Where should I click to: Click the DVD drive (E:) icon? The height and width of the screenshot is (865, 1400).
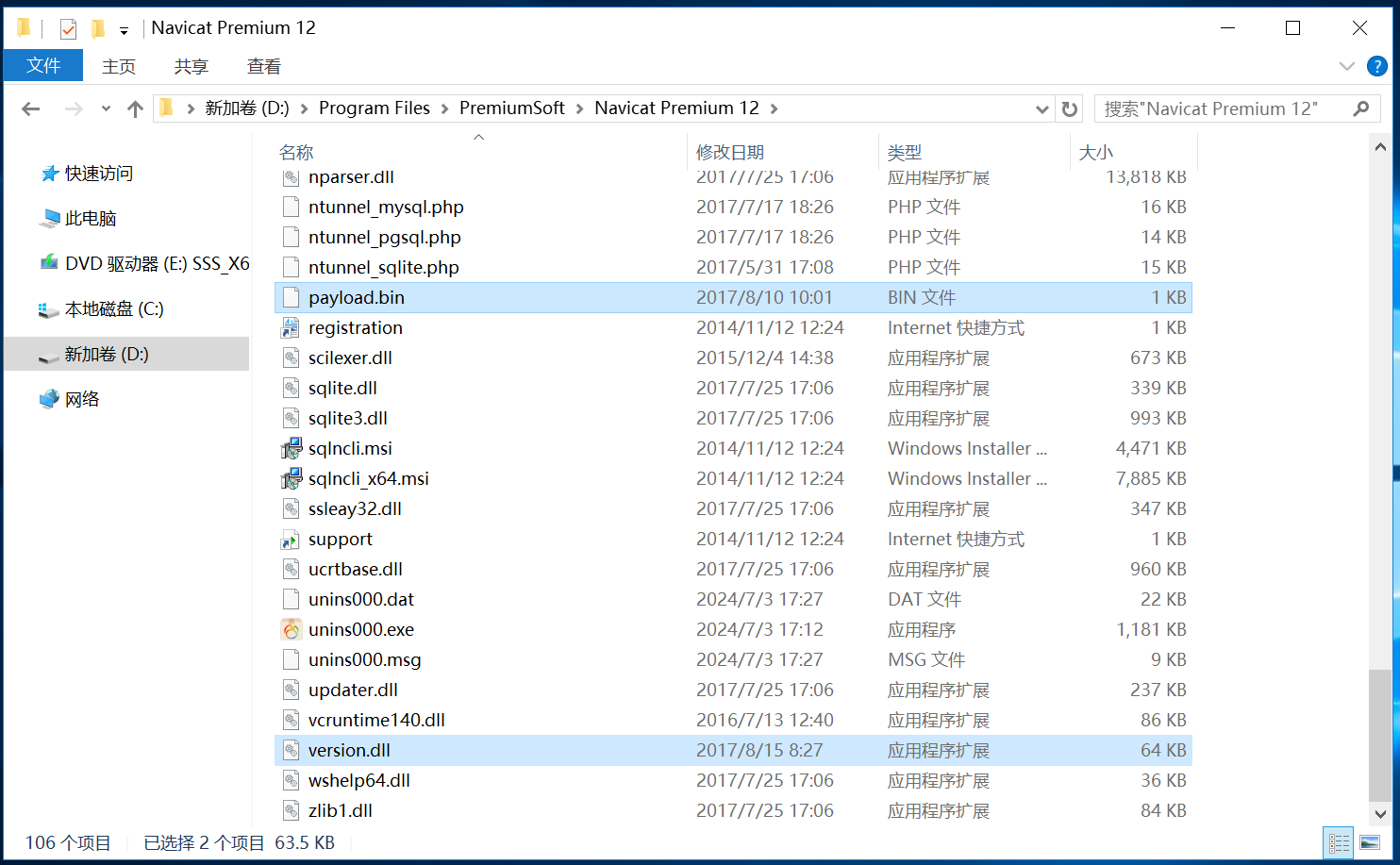tap(50, 263)
